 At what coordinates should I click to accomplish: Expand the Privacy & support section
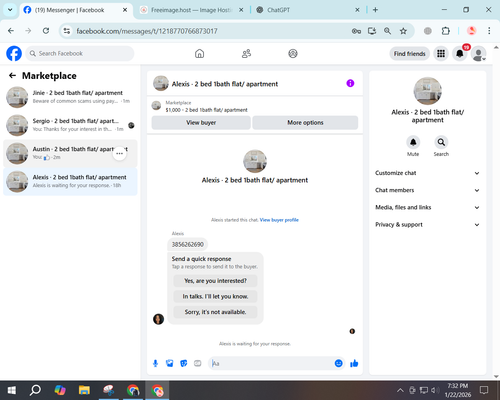coord(427,225)
